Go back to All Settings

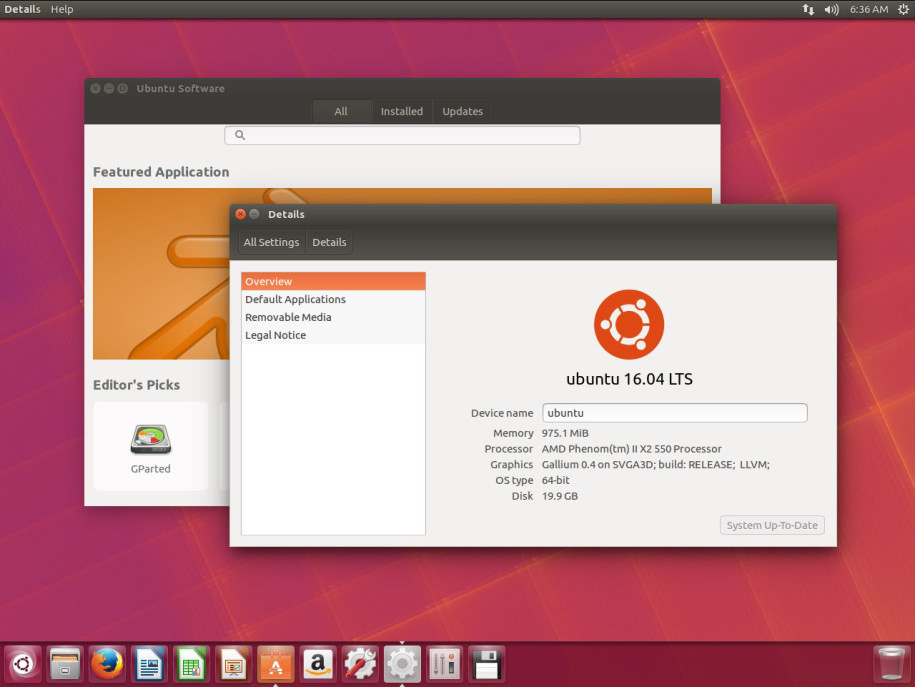(271, 242)
